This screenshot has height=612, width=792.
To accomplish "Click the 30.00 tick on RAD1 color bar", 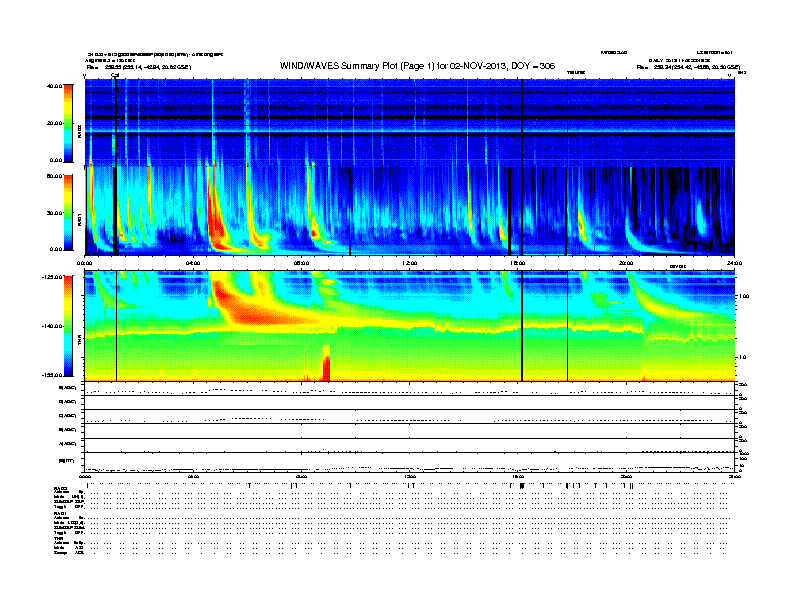I will 55,213.
